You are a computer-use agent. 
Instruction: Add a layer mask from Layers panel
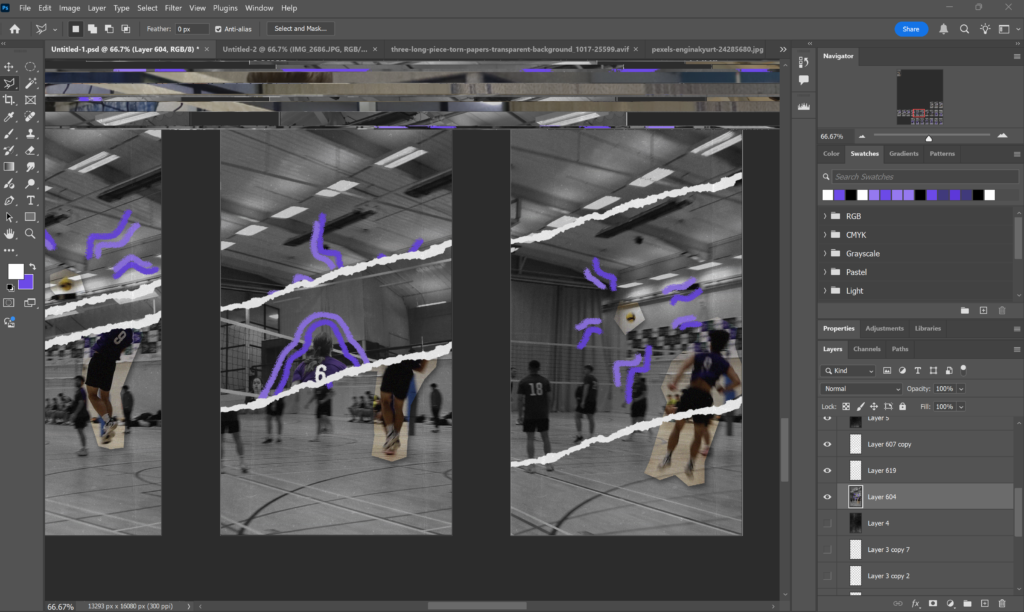click(932, 603)
